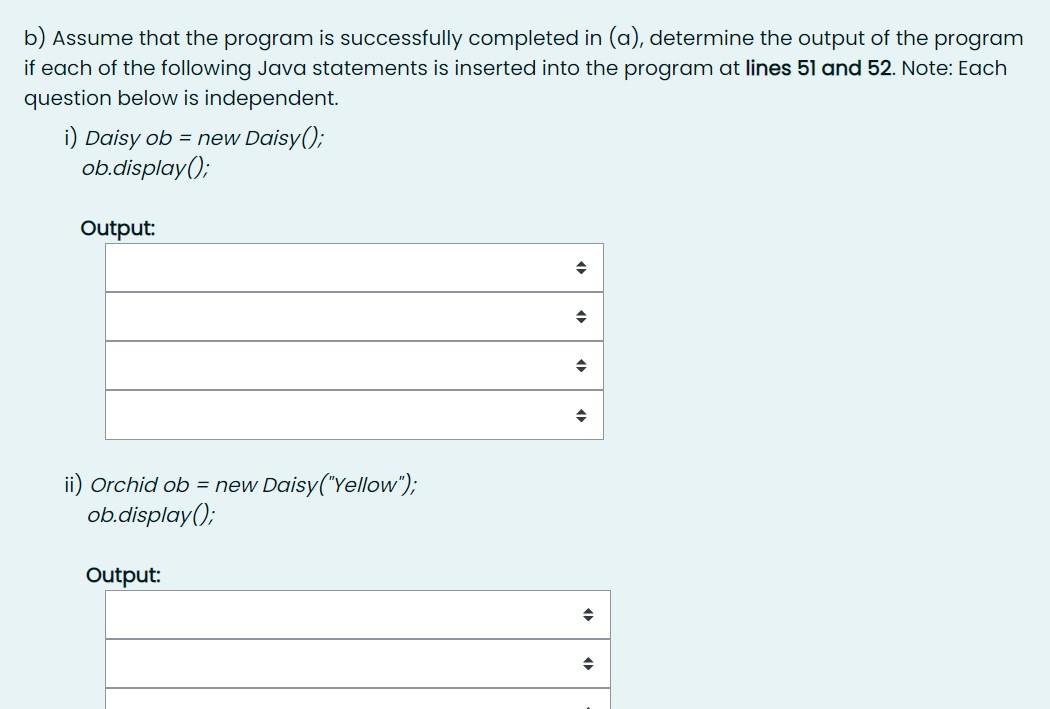Viewport: 1050px width, 709px height.
Task: Click the 'Output:' label under question i
Action: click(117, 228)
